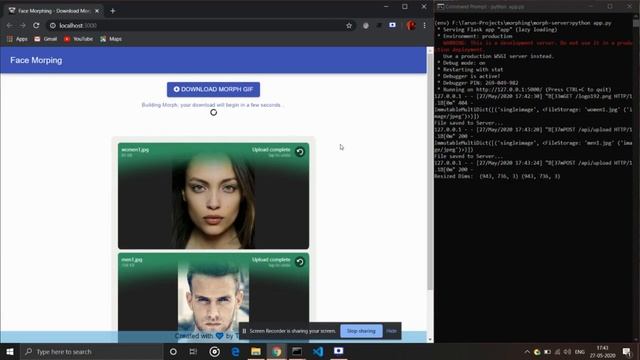Click the Resized Dims line in Command Prompt
This screenshot has width=640, height=360.
click(497, 176)
